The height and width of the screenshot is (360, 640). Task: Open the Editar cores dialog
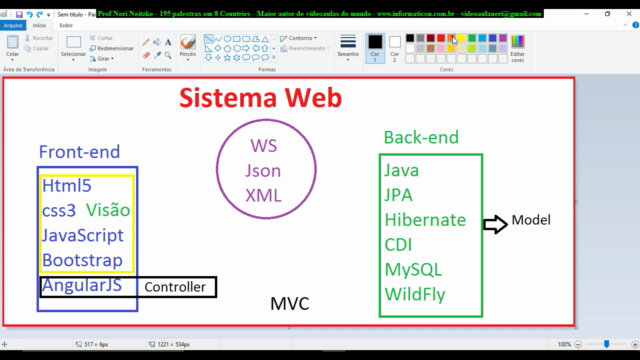tap(518, 48)
